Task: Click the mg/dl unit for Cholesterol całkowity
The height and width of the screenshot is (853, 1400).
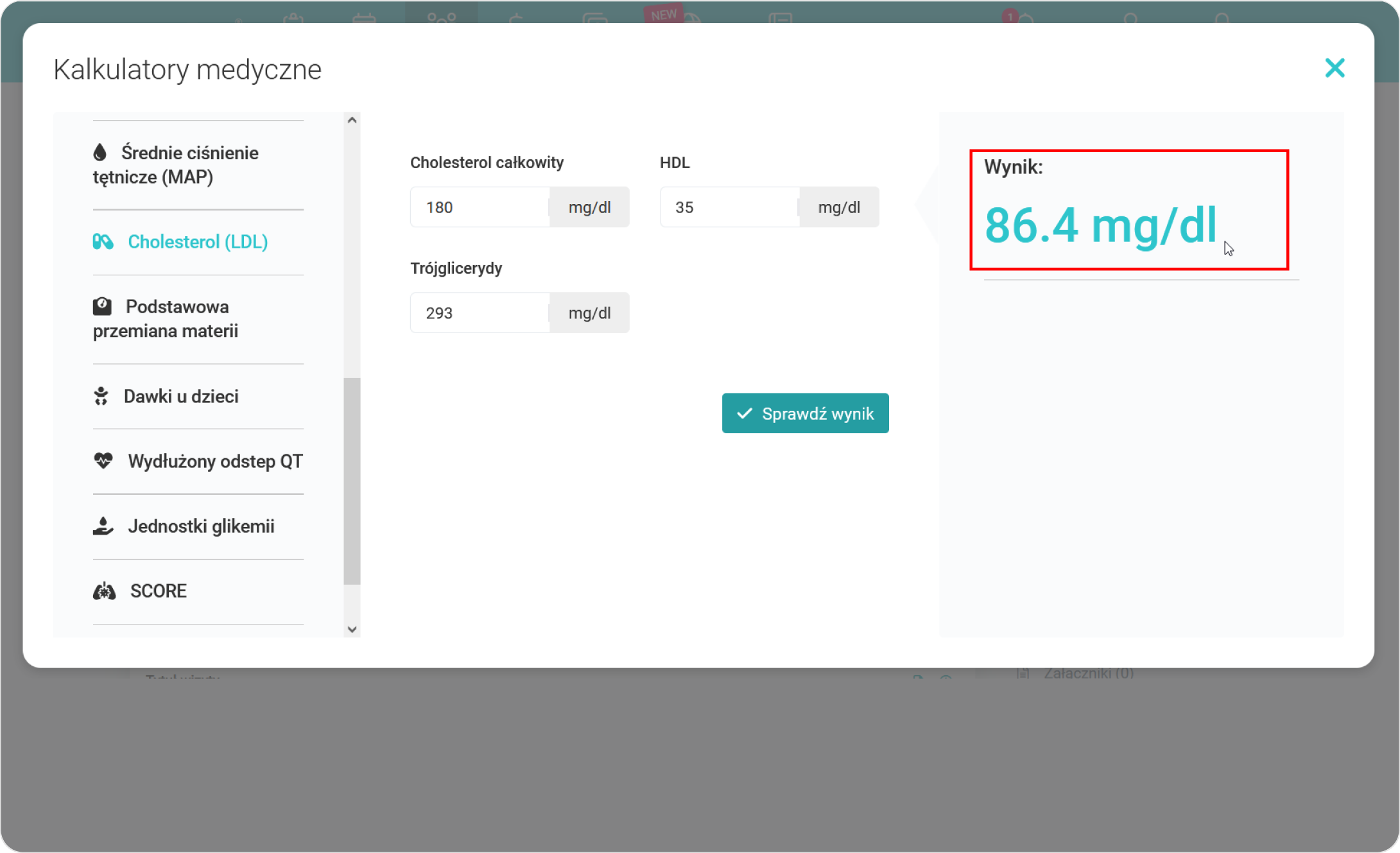Action: (590, 207)
